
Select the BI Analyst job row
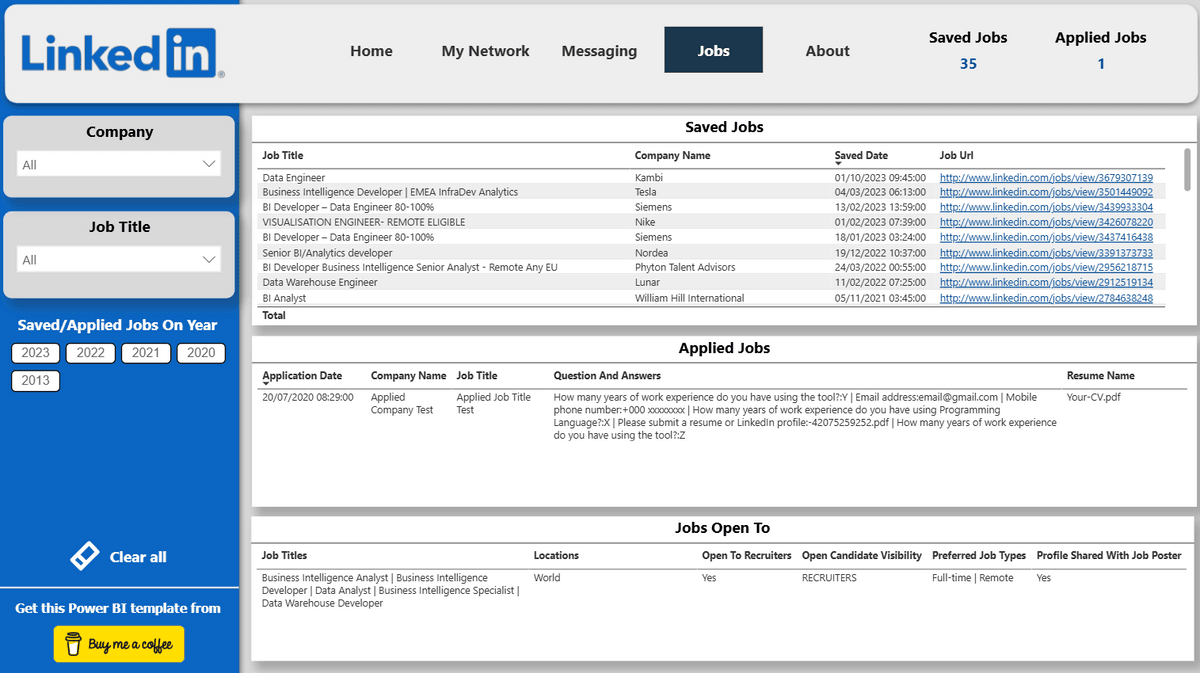(713, 298)
